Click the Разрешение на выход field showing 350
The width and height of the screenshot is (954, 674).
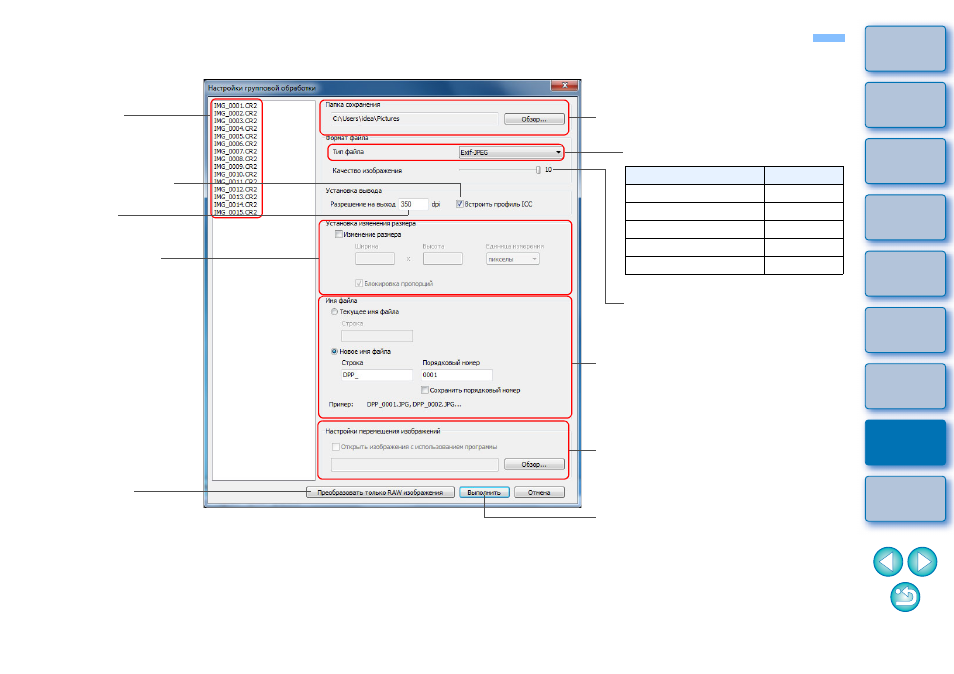(x=413, y=204)
